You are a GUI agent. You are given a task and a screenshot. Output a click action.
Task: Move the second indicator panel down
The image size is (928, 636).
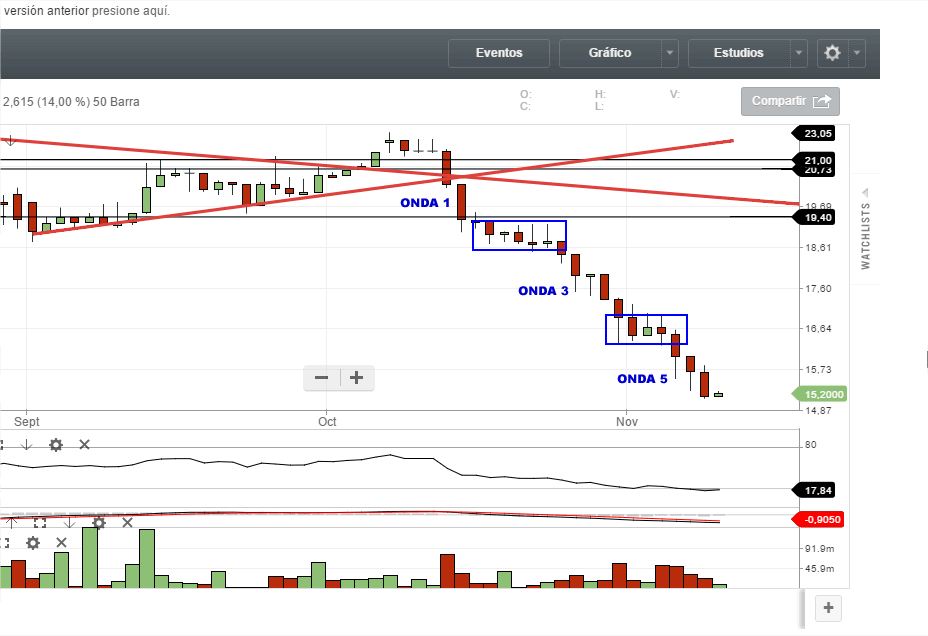tap(69, 522)
